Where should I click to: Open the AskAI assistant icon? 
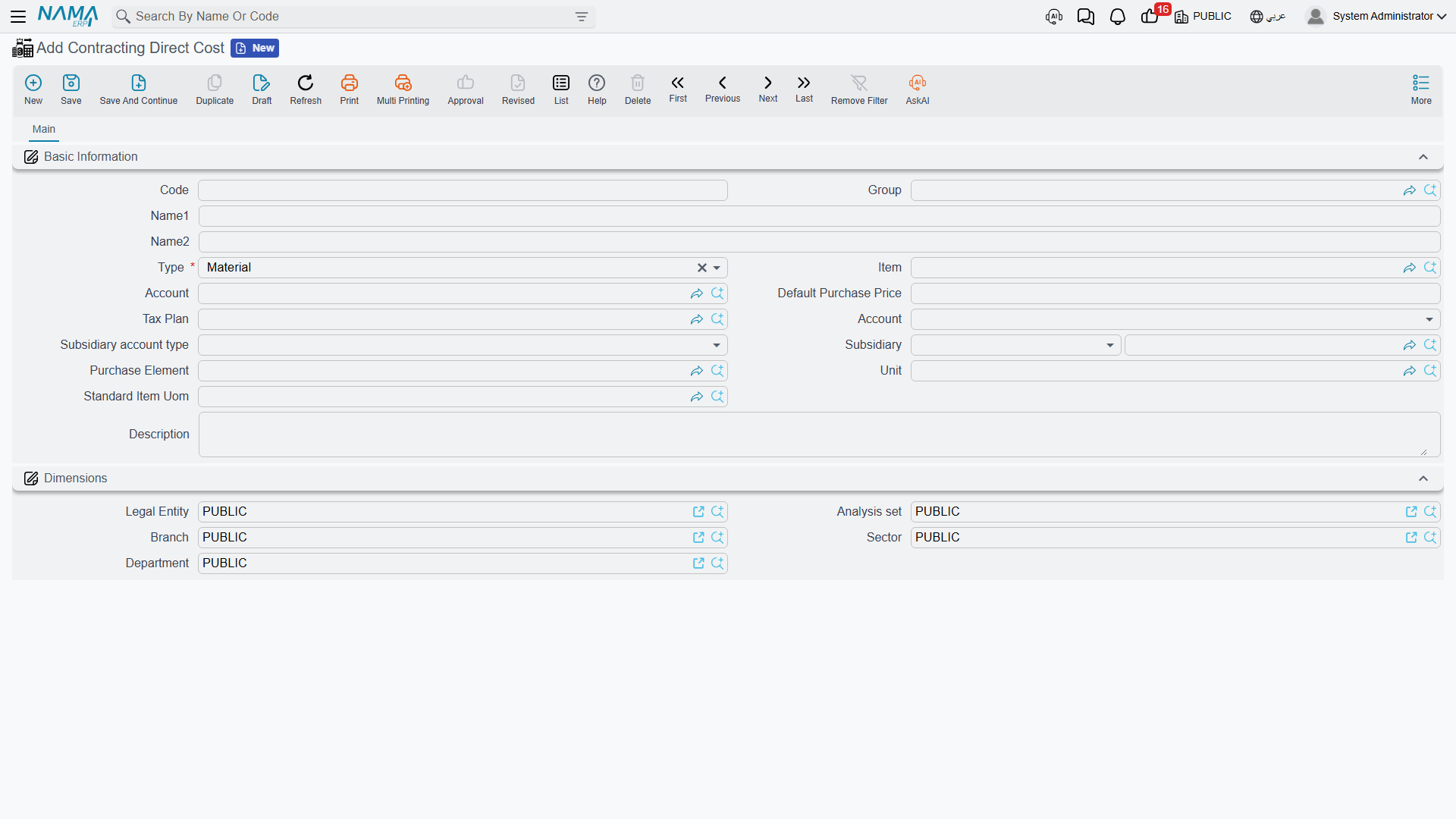(x=918, y=89)
